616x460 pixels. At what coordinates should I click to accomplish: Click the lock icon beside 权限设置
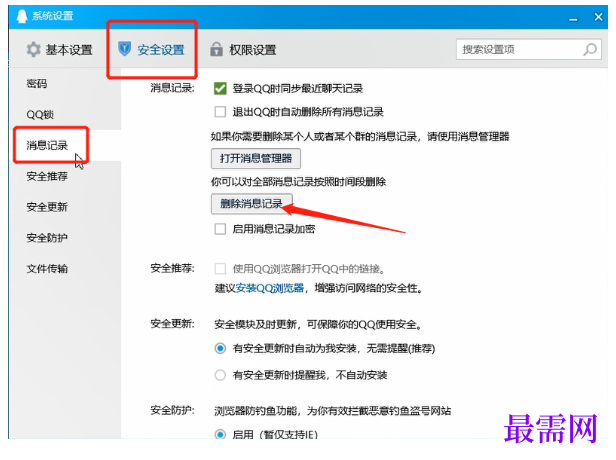(216, 49)
